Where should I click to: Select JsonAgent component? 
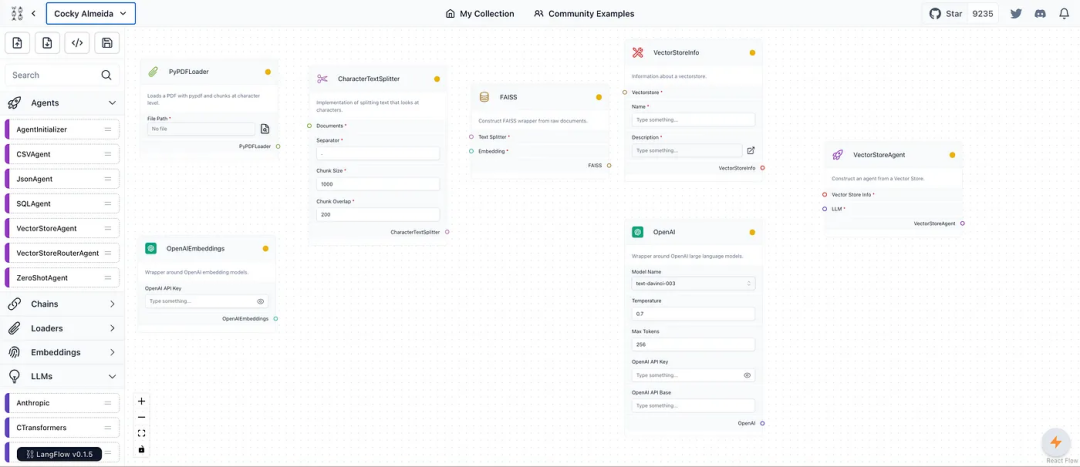click(62, 179)
